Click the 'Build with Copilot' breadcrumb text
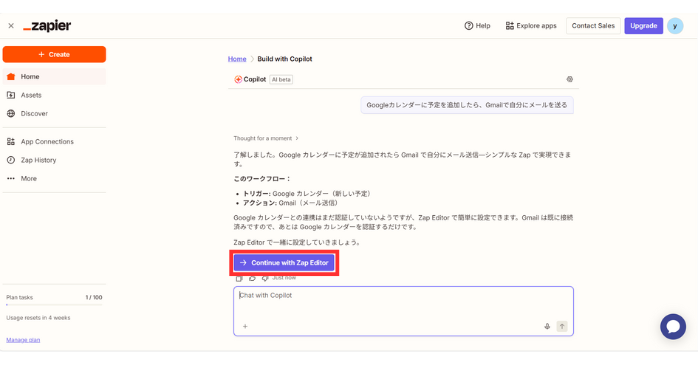Screen dimensions: 698x365 coord(285,59)
